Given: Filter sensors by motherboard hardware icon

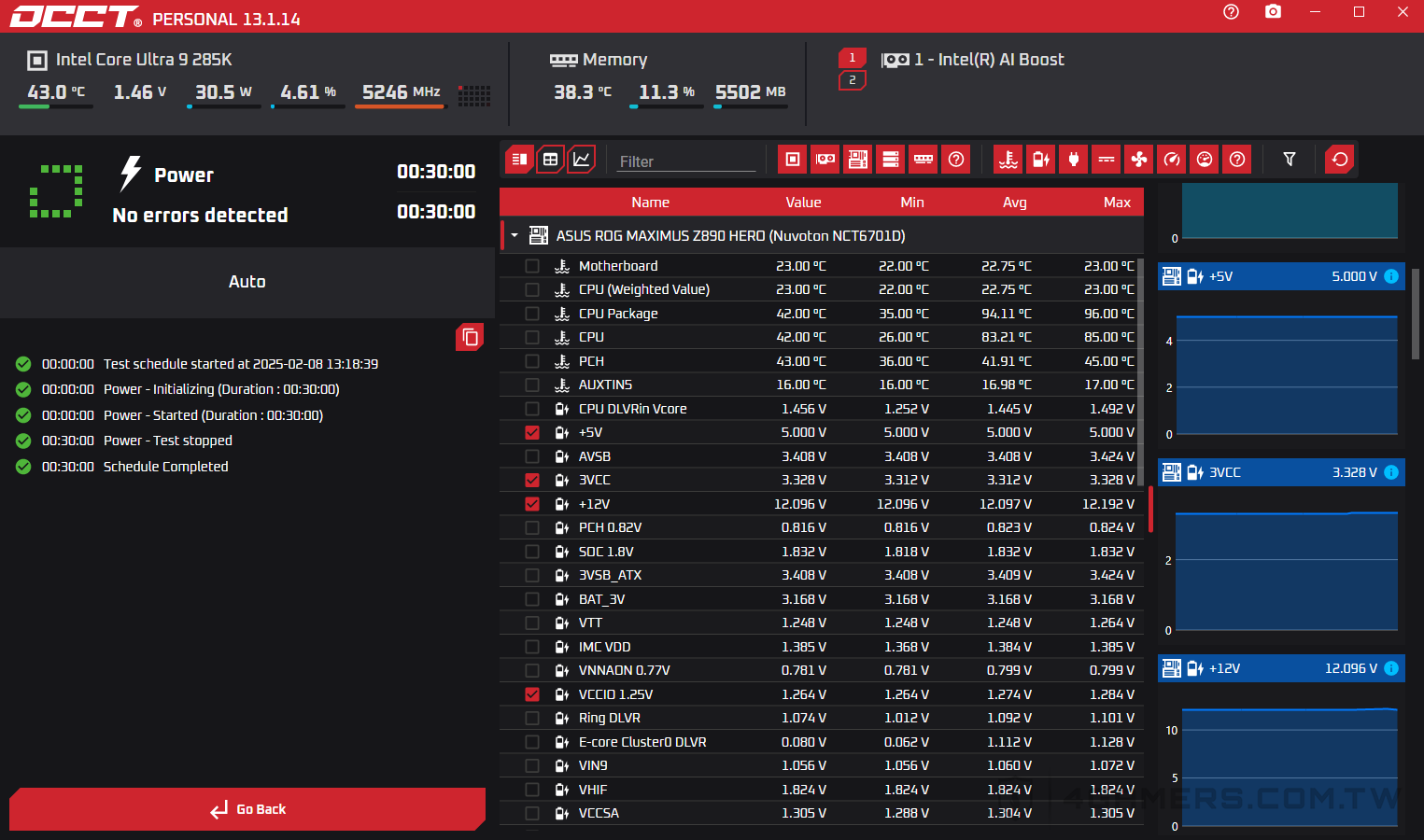Looking at the screenshot, I should tap(858, 160).
